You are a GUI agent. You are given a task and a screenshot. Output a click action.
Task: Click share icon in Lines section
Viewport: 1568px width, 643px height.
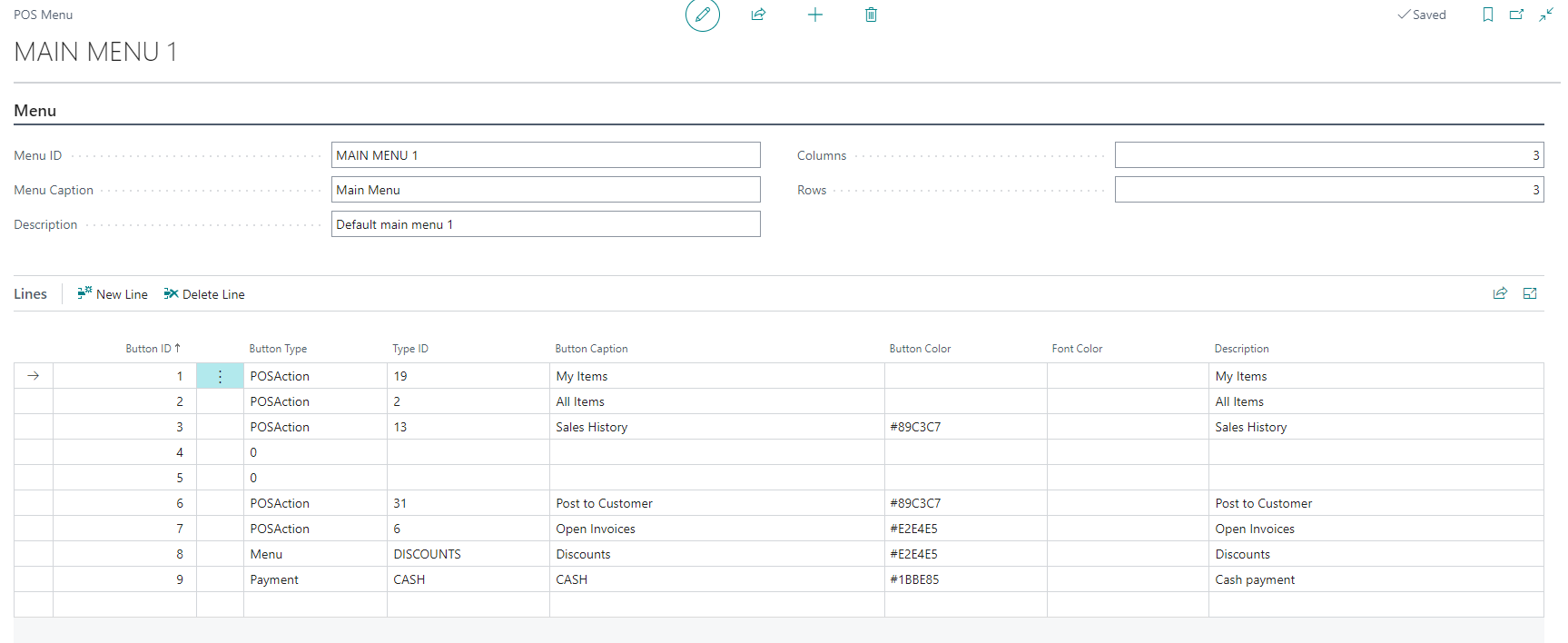click(x=1500, y=293)
